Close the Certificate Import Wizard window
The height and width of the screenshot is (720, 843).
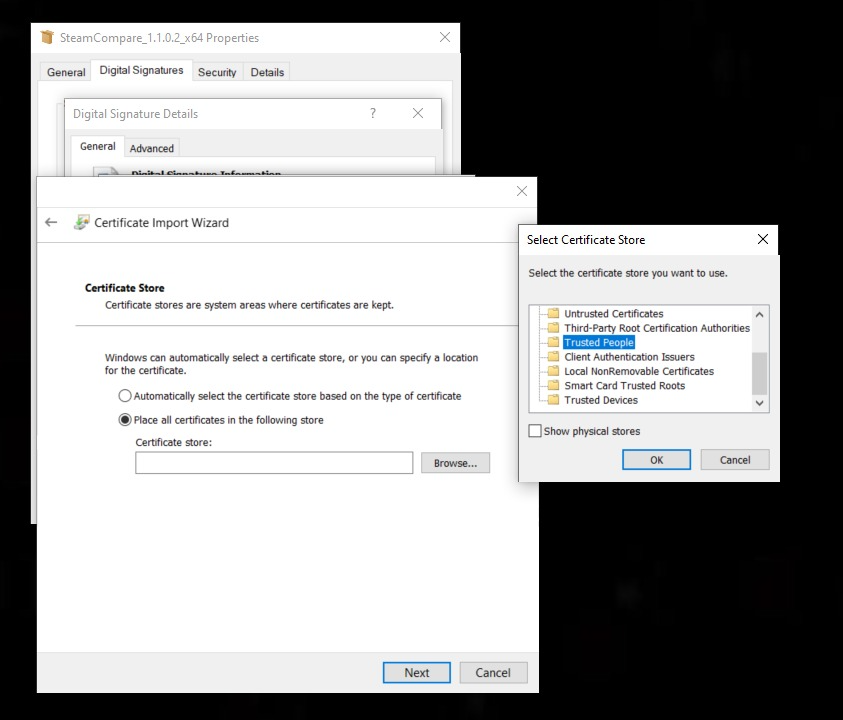coord(521,191)
